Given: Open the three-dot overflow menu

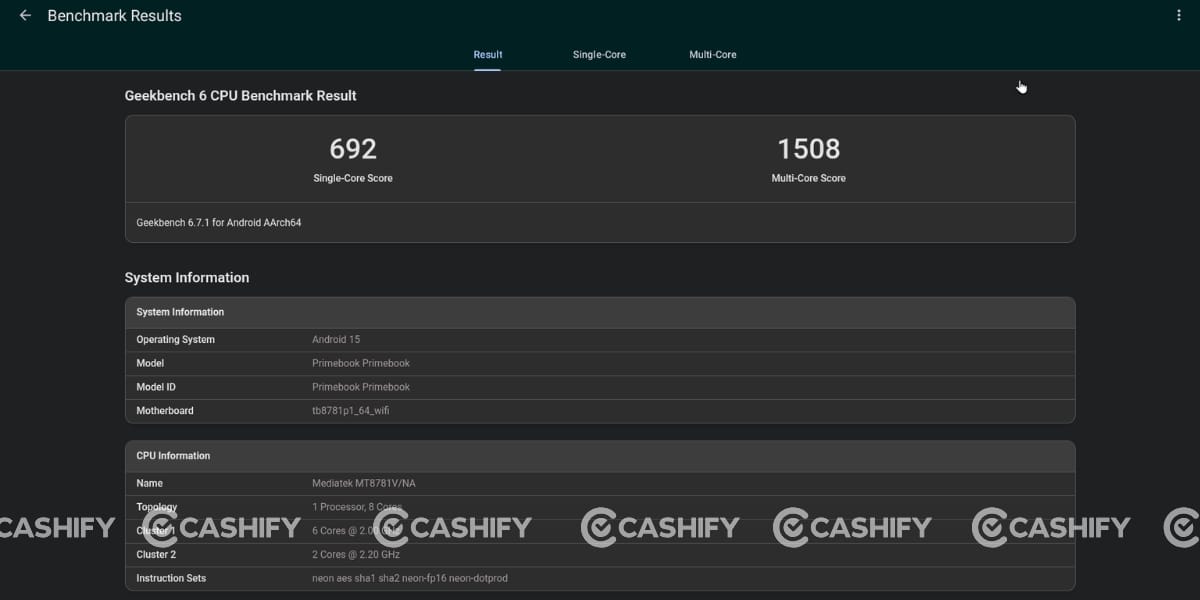Looking at the screenshot, I should (x=1179, y=15).
